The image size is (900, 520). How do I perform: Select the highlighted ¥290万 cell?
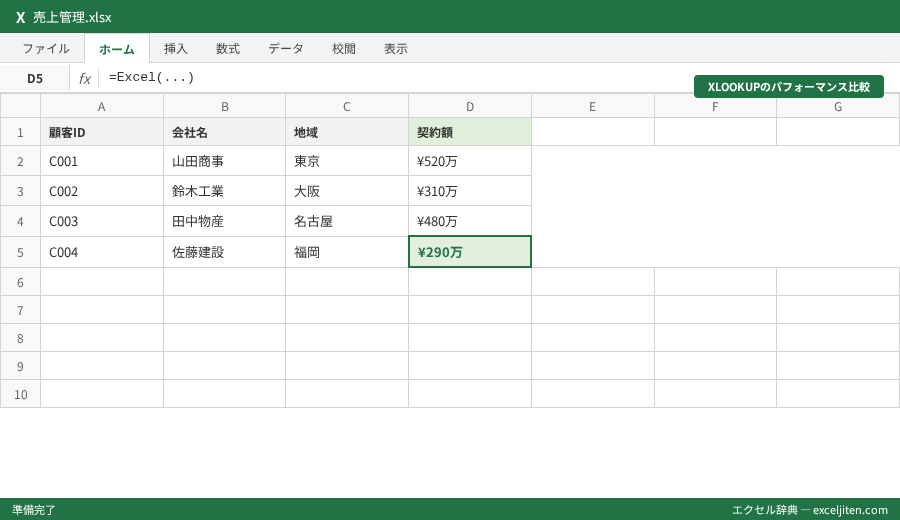470,252
